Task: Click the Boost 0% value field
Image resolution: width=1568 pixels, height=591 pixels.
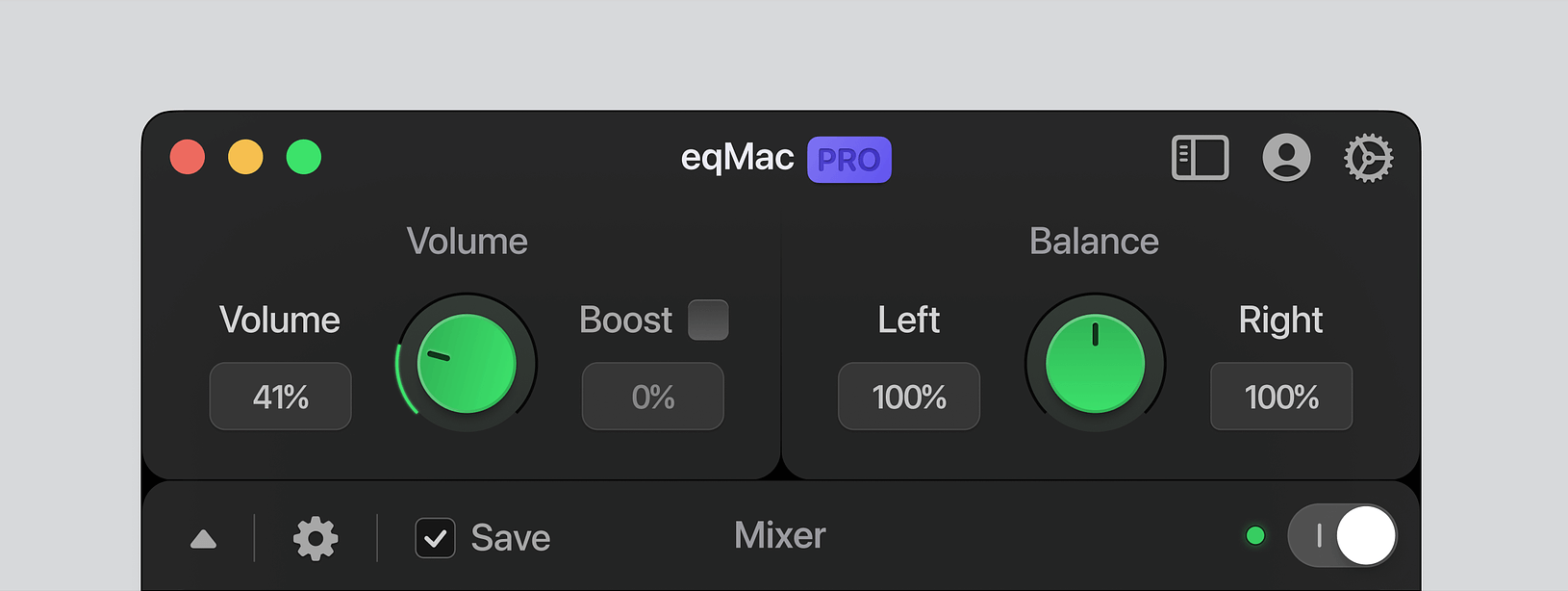Action: click(652, 397)
